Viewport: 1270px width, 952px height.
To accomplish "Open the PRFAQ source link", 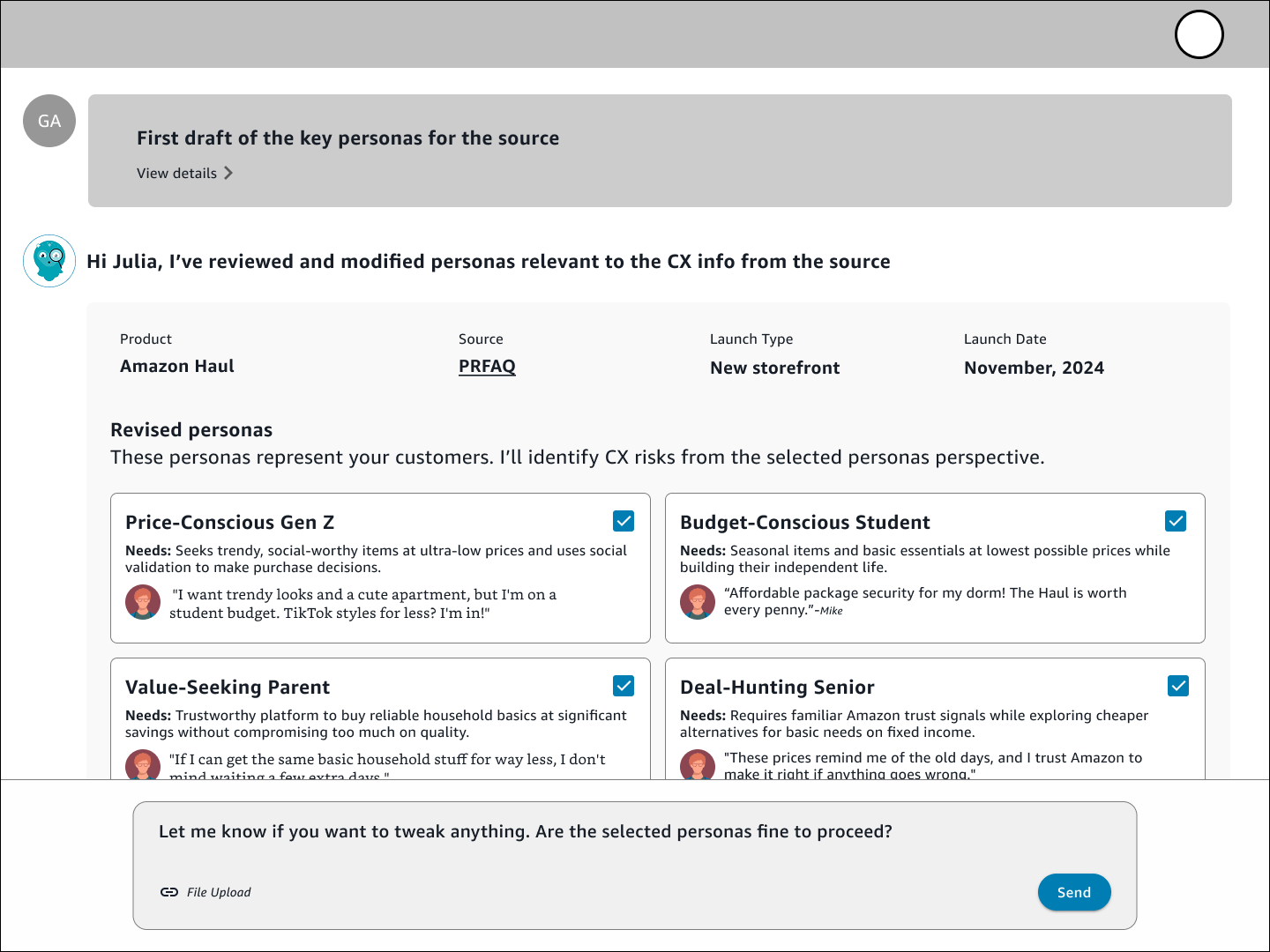I will [487, 367].
